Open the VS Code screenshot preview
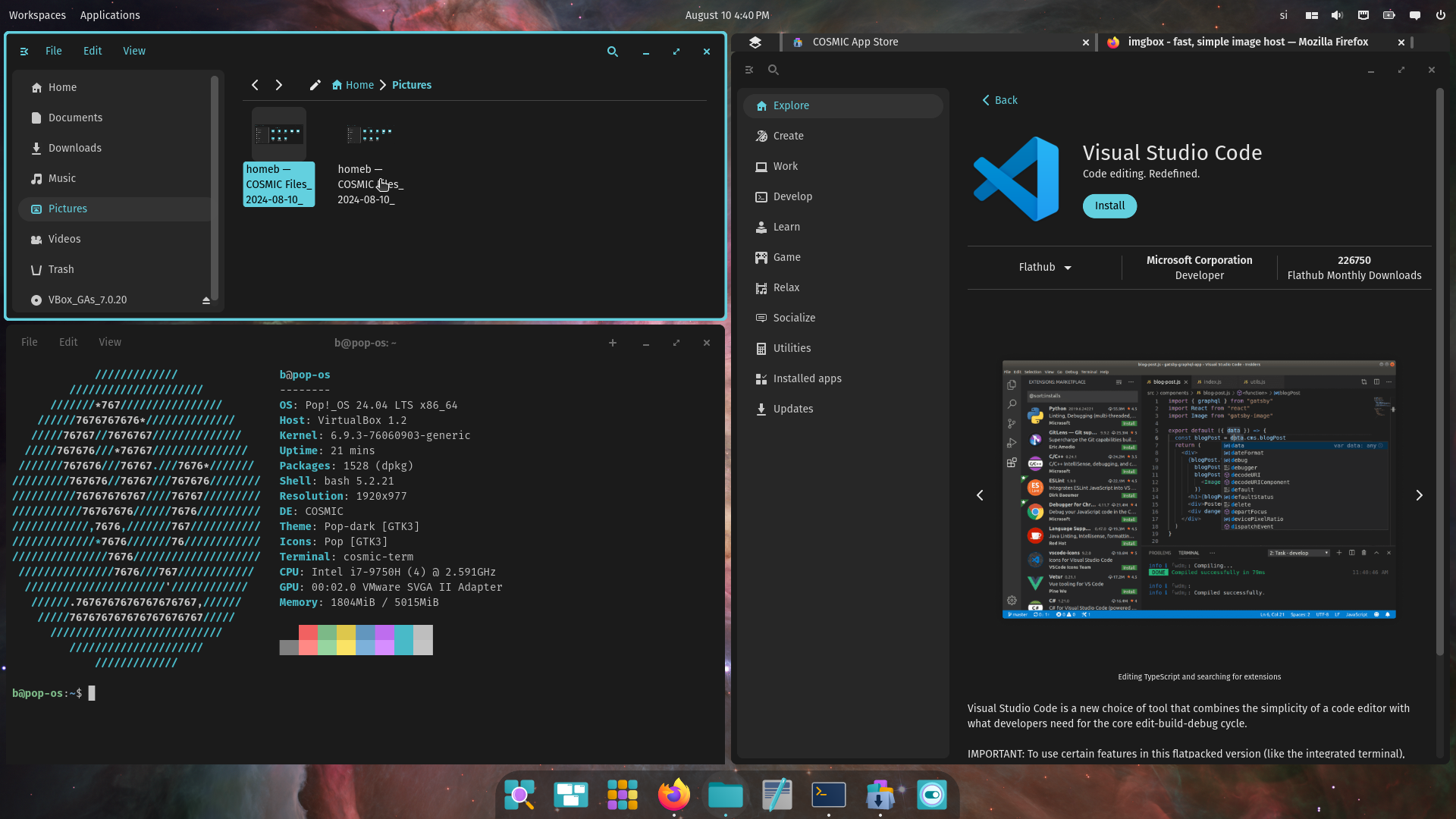Image resolution: width=1456 pixels, height=819 pixels. [1199, 489]
